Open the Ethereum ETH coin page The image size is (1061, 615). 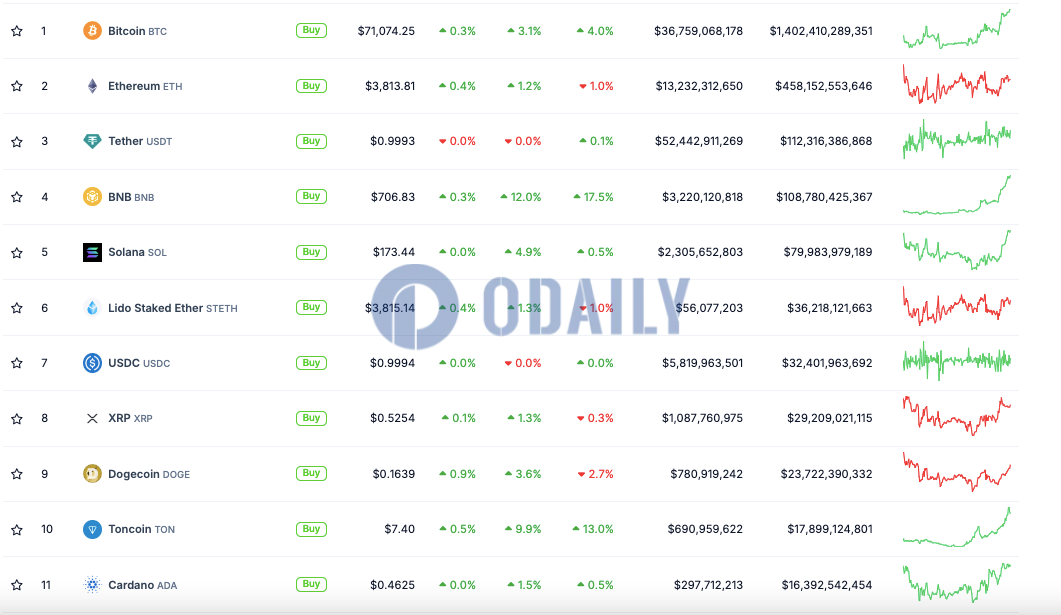tap(145, 86)
